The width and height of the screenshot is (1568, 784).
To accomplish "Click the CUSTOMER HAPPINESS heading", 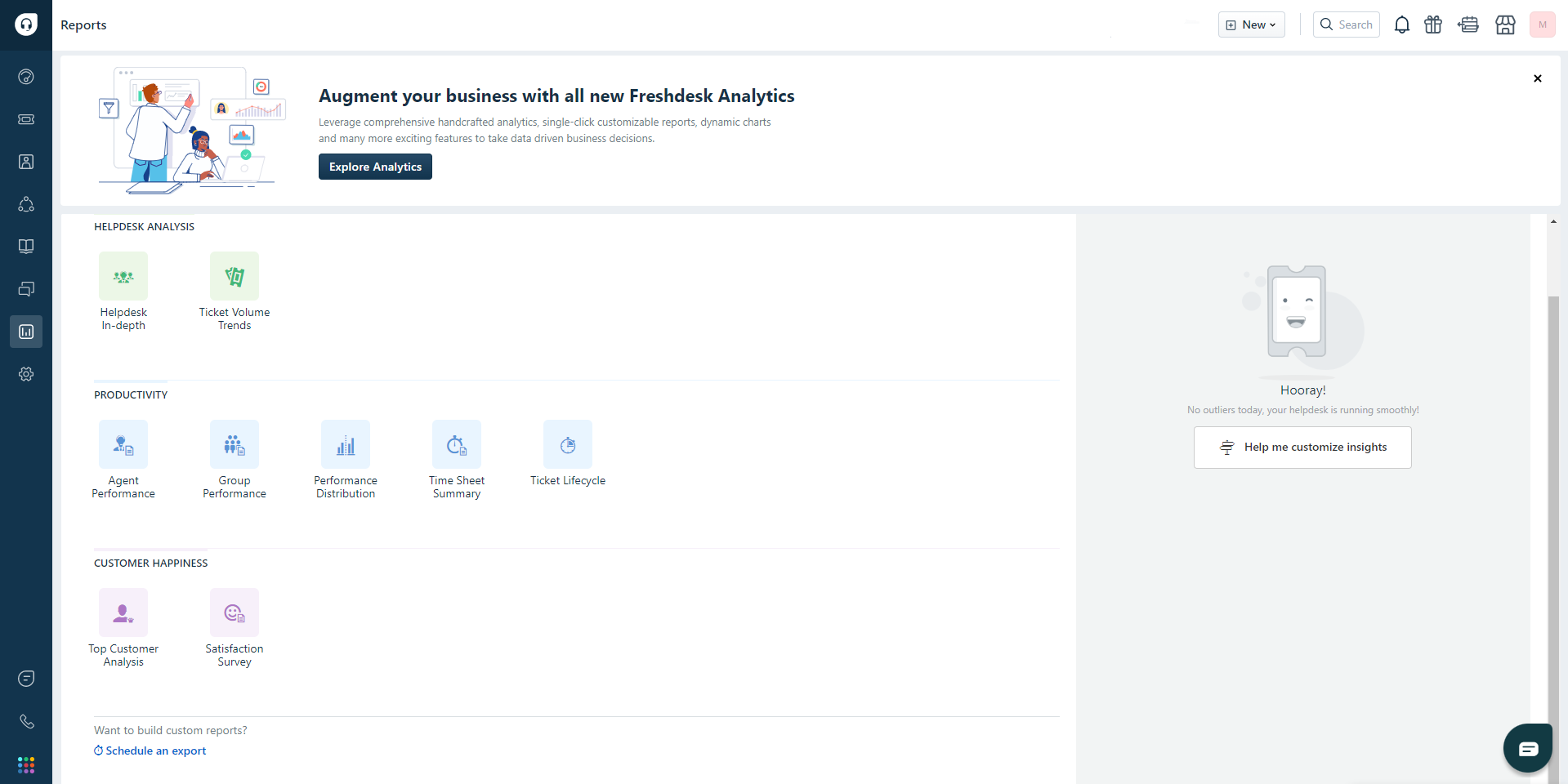I will [x=151, y=563].
